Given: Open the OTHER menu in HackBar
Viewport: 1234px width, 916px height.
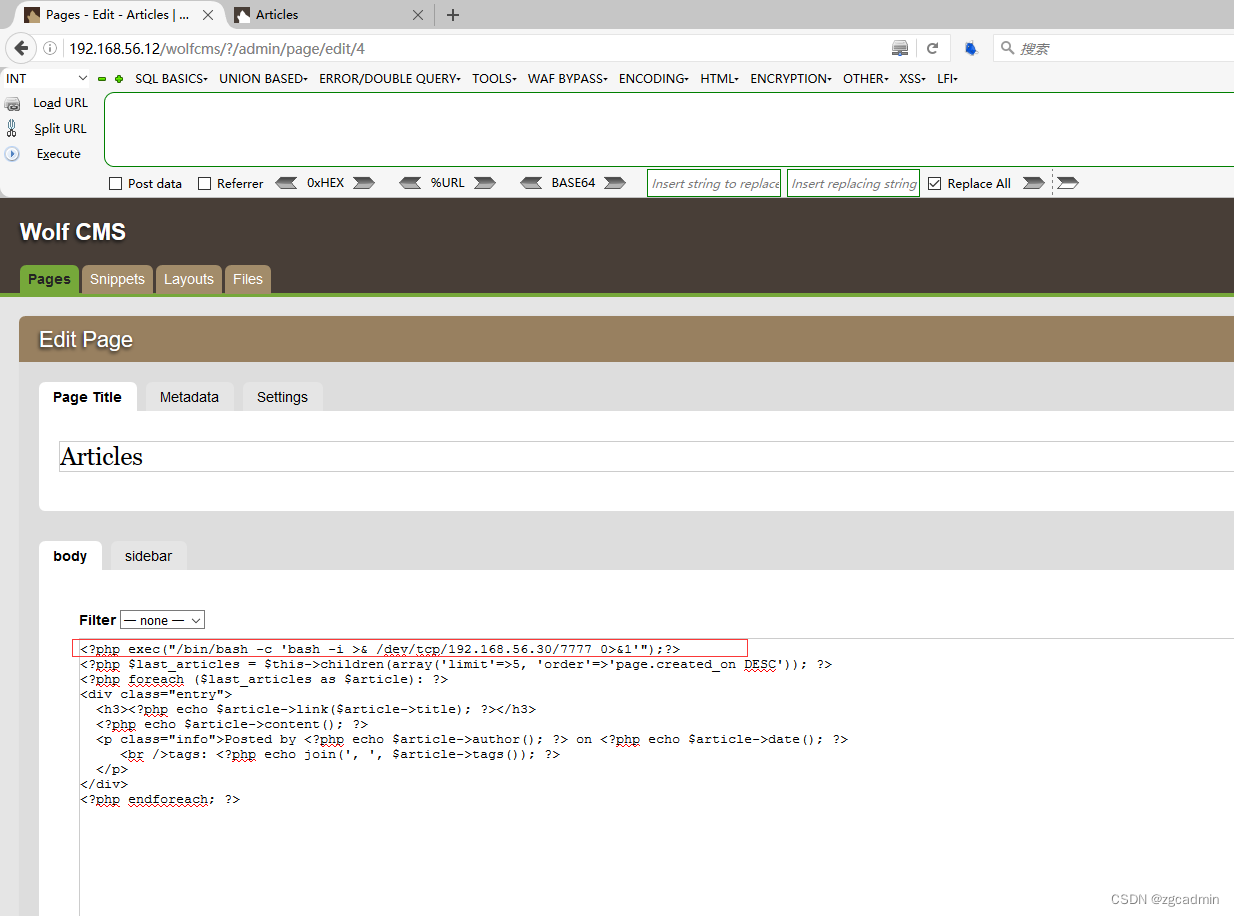Looking at the screenshot, I should [866, 79].
